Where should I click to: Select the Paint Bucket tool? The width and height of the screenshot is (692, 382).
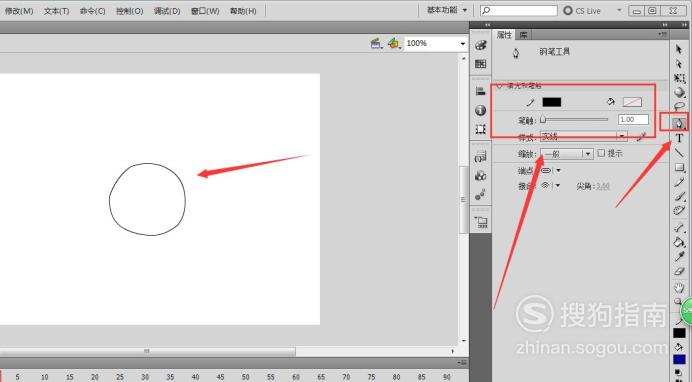coord(679,242)
